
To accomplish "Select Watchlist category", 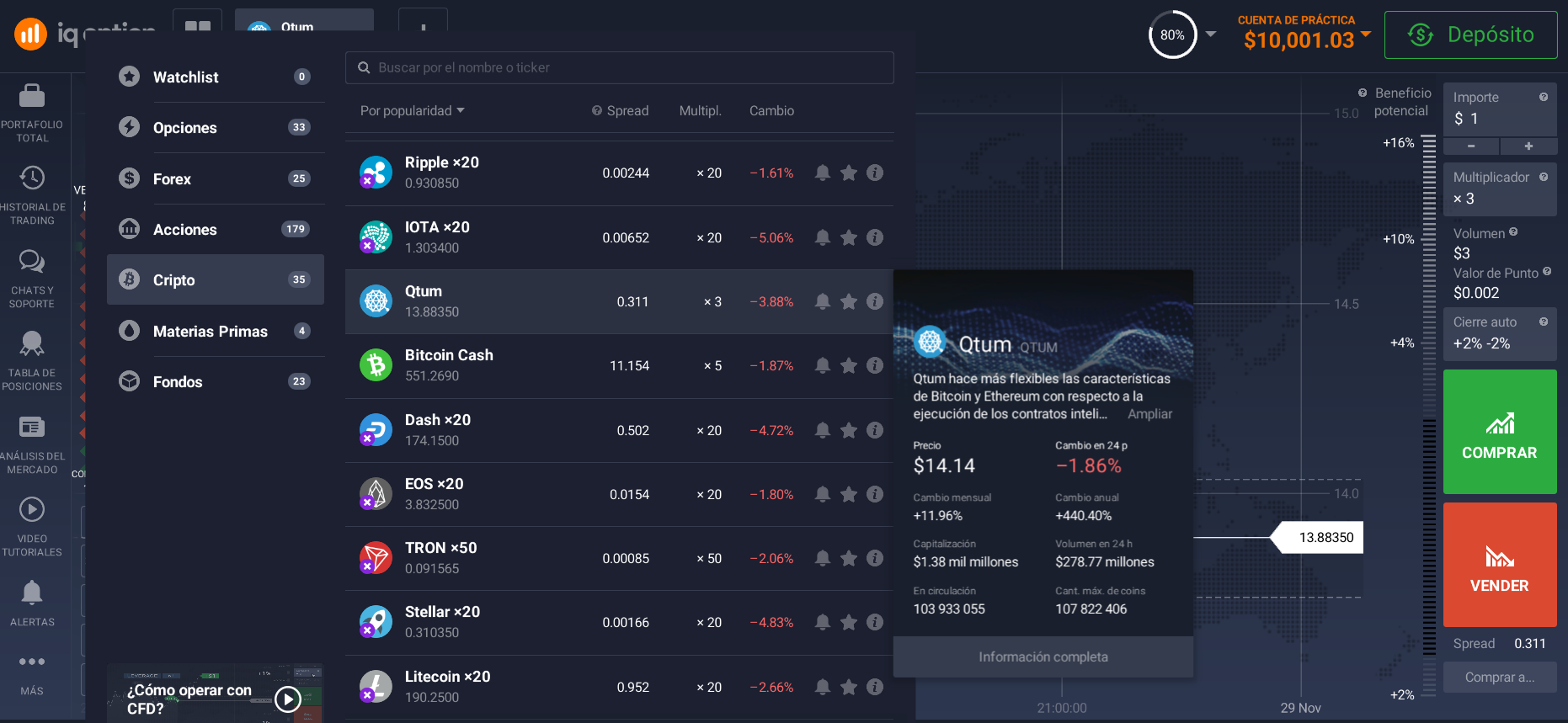I will 216,77.
